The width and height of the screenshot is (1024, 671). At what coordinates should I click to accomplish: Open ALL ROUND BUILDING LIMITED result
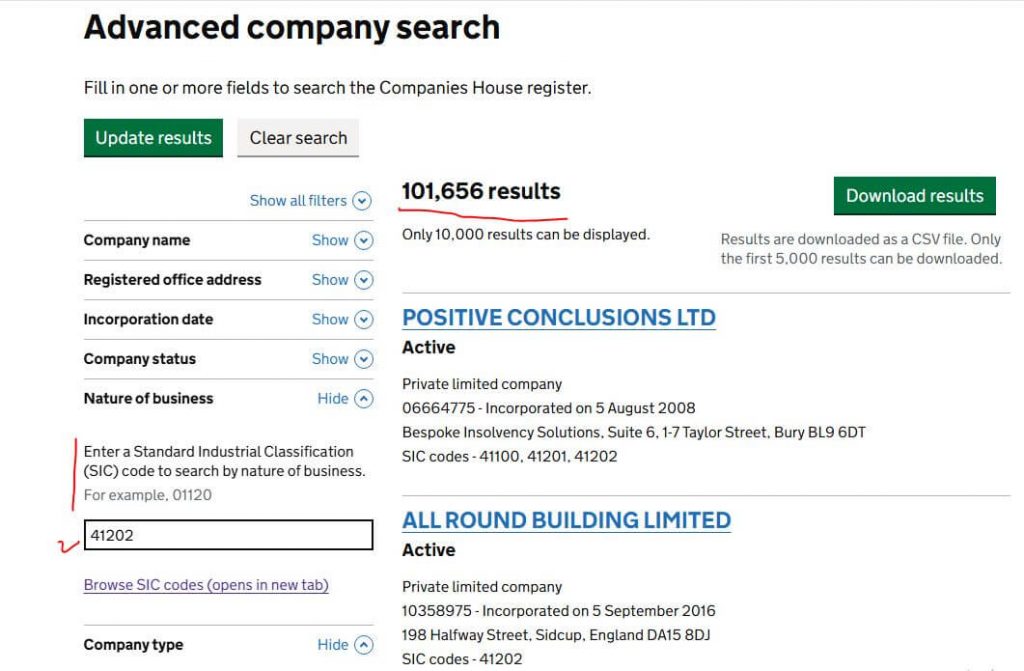coord(566,521)
